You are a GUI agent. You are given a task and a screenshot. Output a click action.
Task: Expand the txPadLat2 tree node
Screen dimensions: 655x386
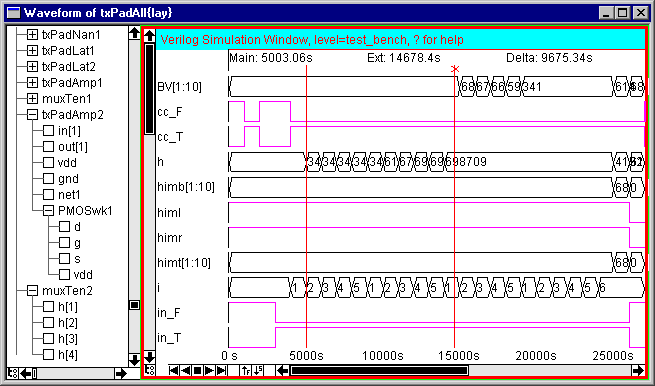[32, 66]
